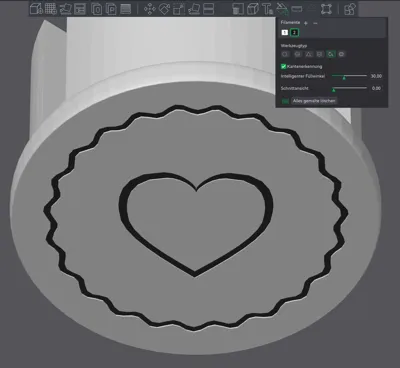Click the Arrange all objects icon
This screenshot has height=368, width=400.
(80, 9)
